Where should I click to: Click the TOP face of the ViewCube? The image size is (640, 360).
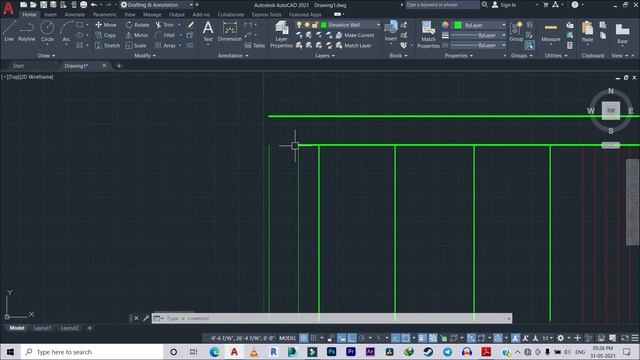pos(611,111)
